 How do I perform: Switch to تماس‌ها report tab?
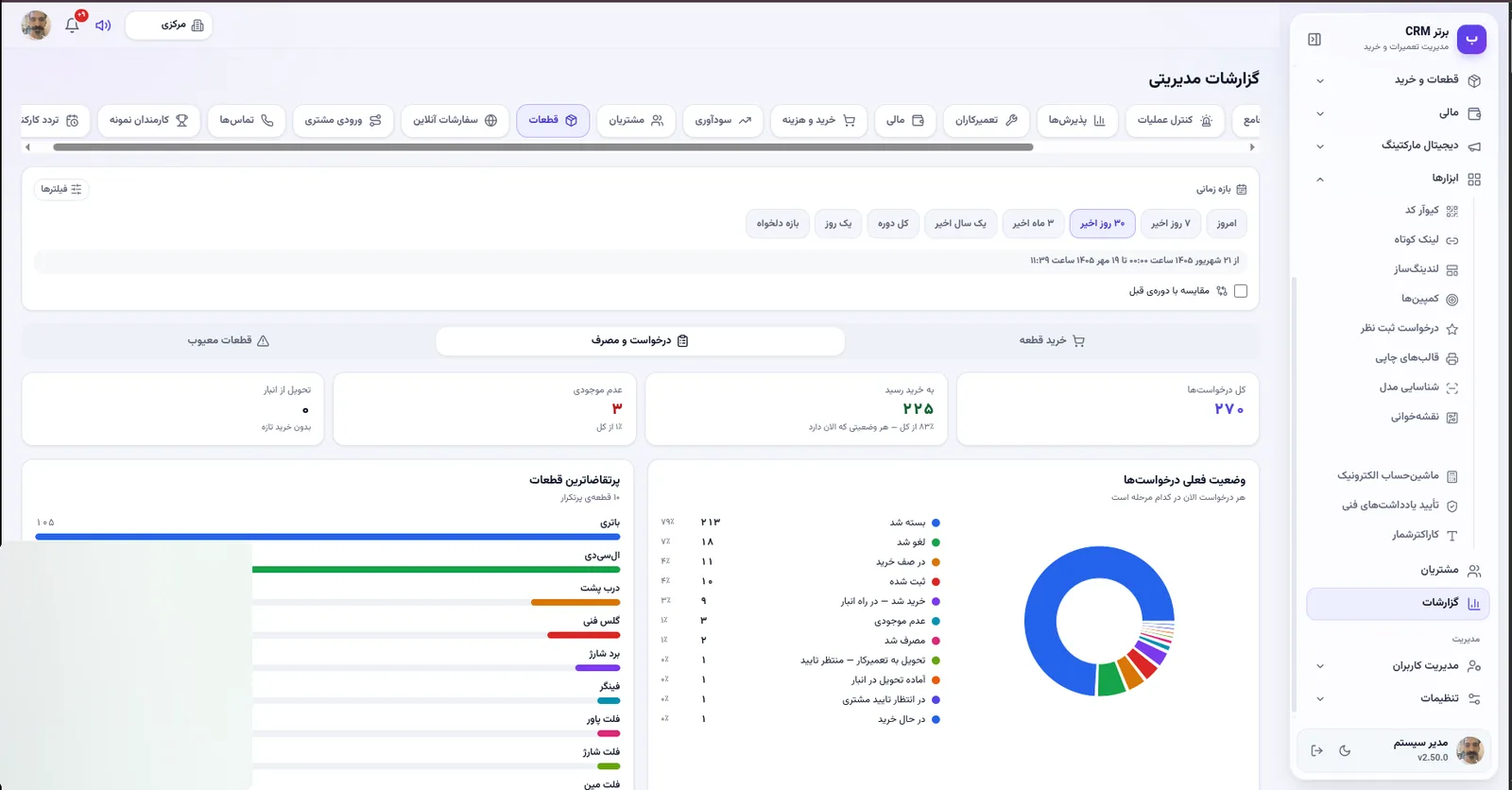[x=247, y=120]
